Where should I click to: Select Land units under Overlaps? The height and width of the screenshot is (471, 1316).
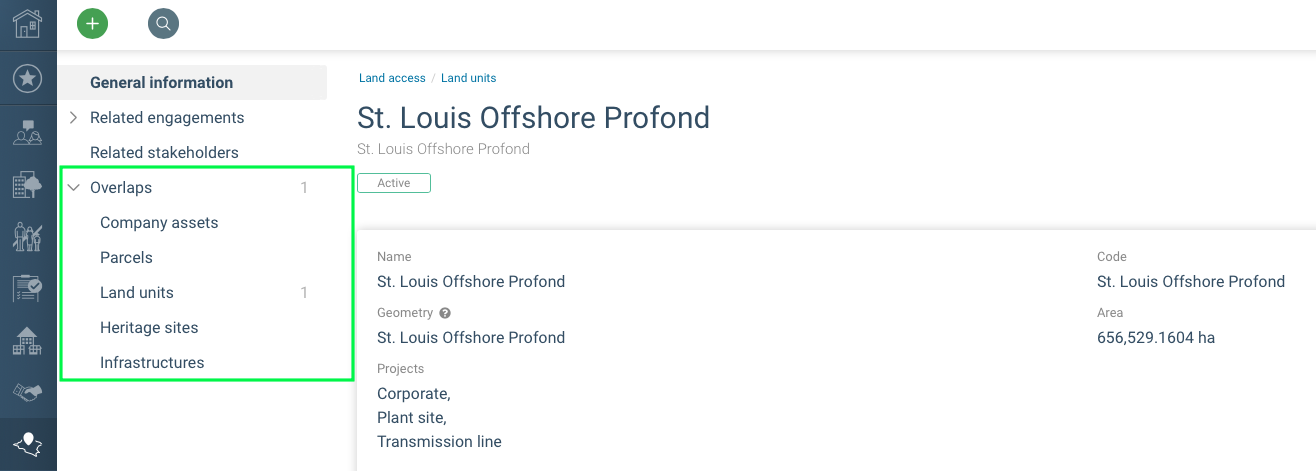click(137, 292)
